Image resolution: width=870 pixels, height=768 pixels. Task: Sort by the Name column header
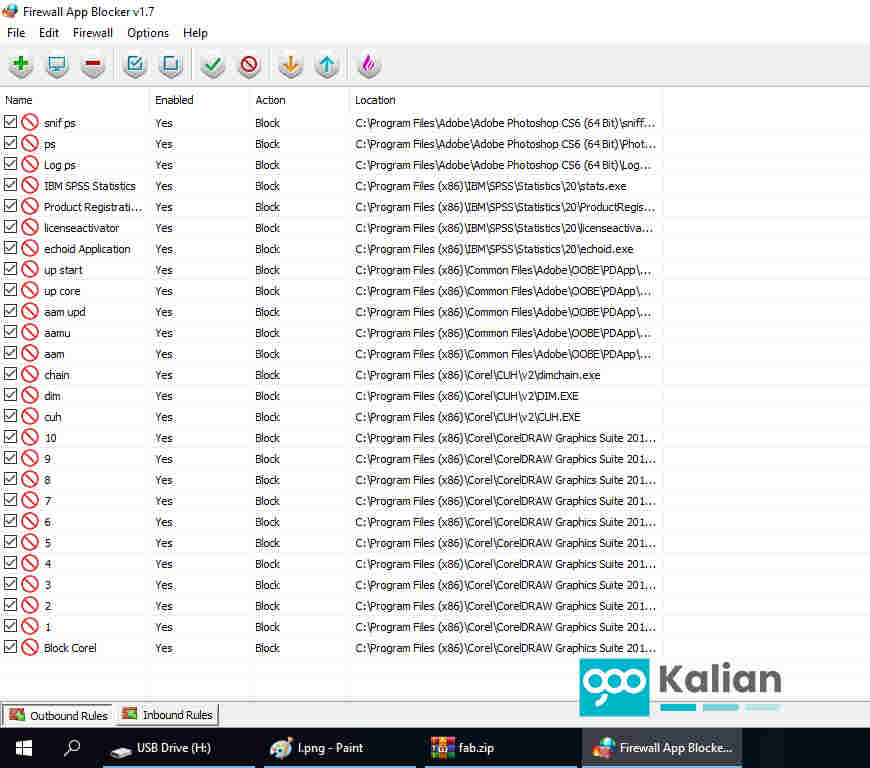tap(74, 100)
